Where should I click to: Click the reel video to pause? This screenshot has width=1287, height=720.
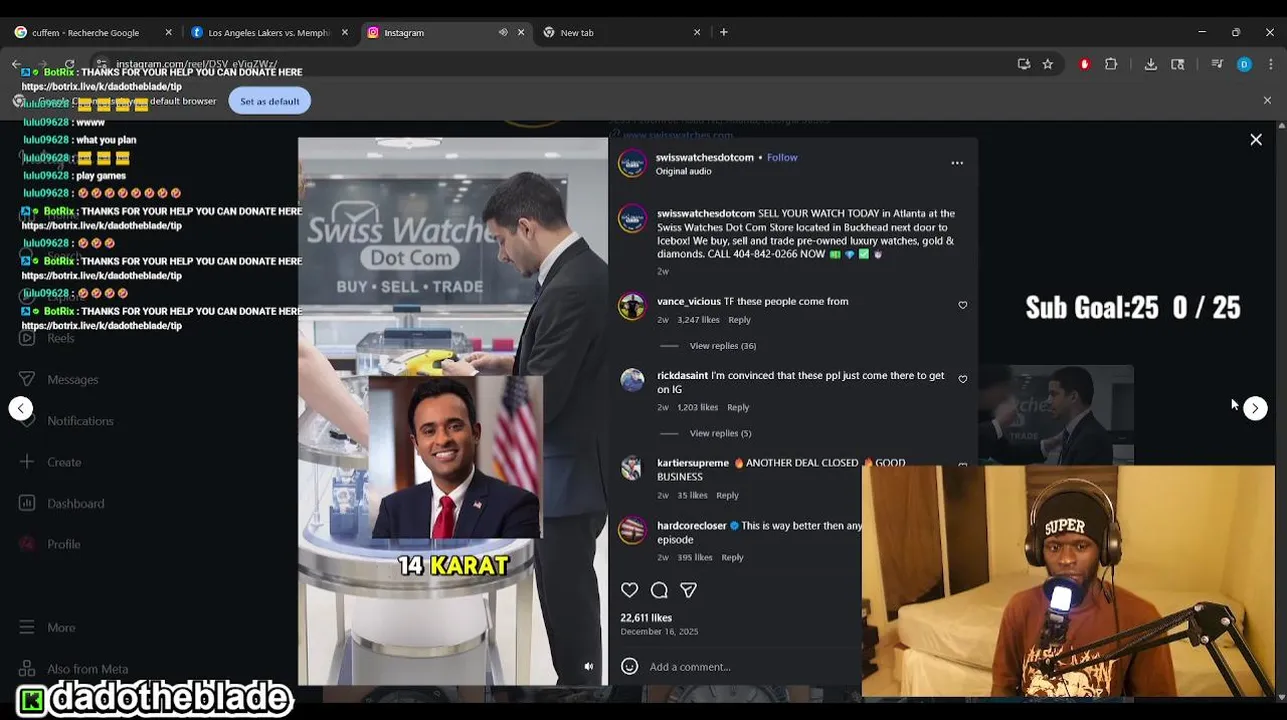[452, 410]
